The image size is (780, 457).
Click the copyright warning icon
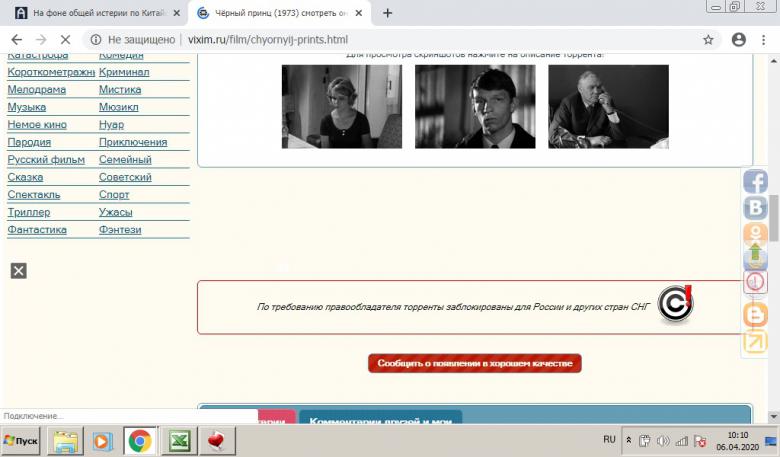coord(675,304)
